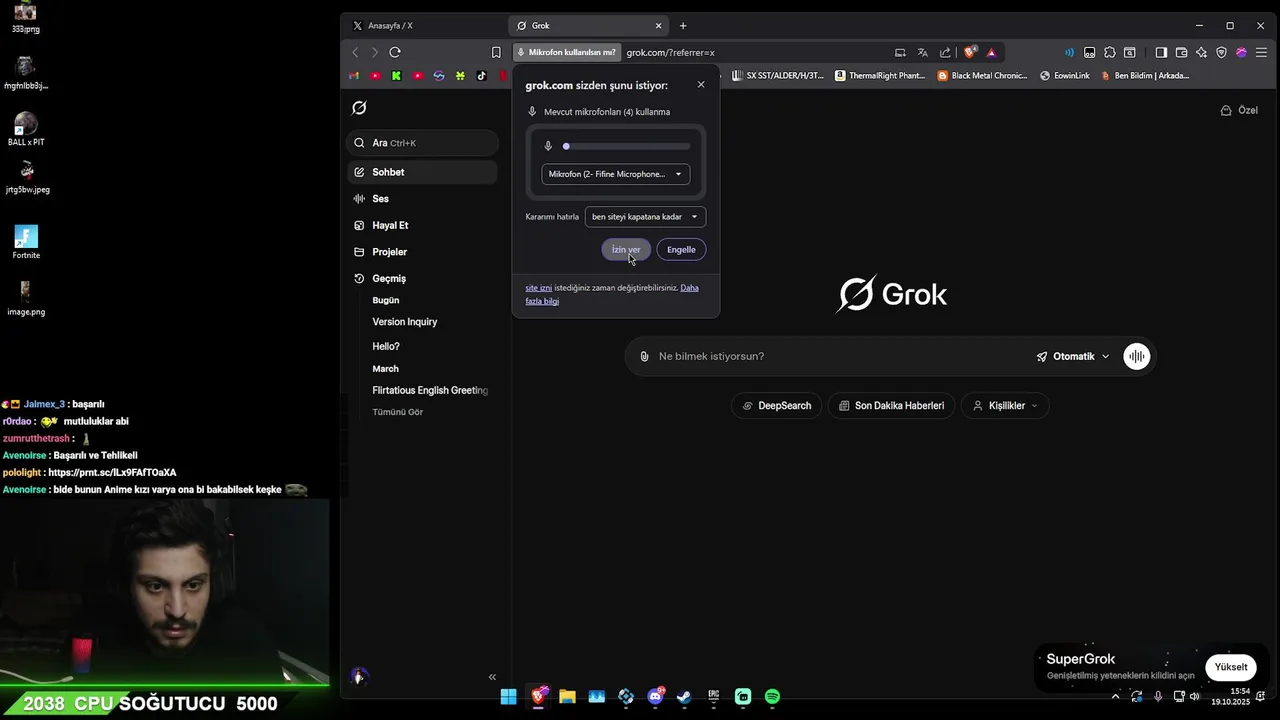Screen dimensions: 1280x720
Task: Click the 'Mikrofon kullanılsın mı?' address bar chip
Action: point(566,52)
